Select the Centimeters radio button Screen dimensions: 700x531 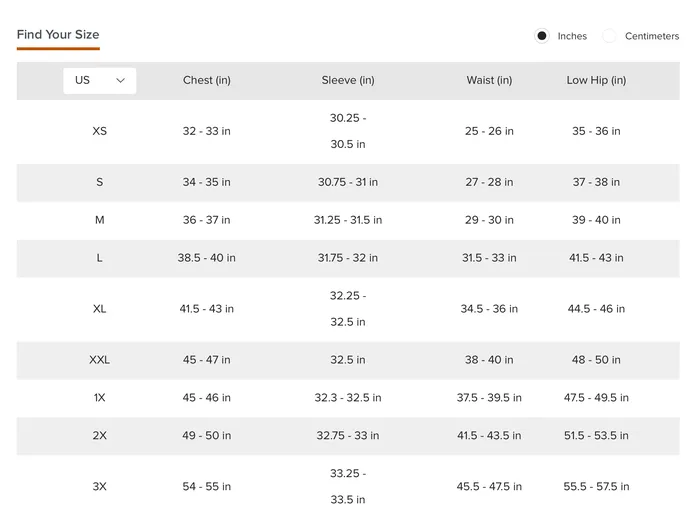pos(609,36)
